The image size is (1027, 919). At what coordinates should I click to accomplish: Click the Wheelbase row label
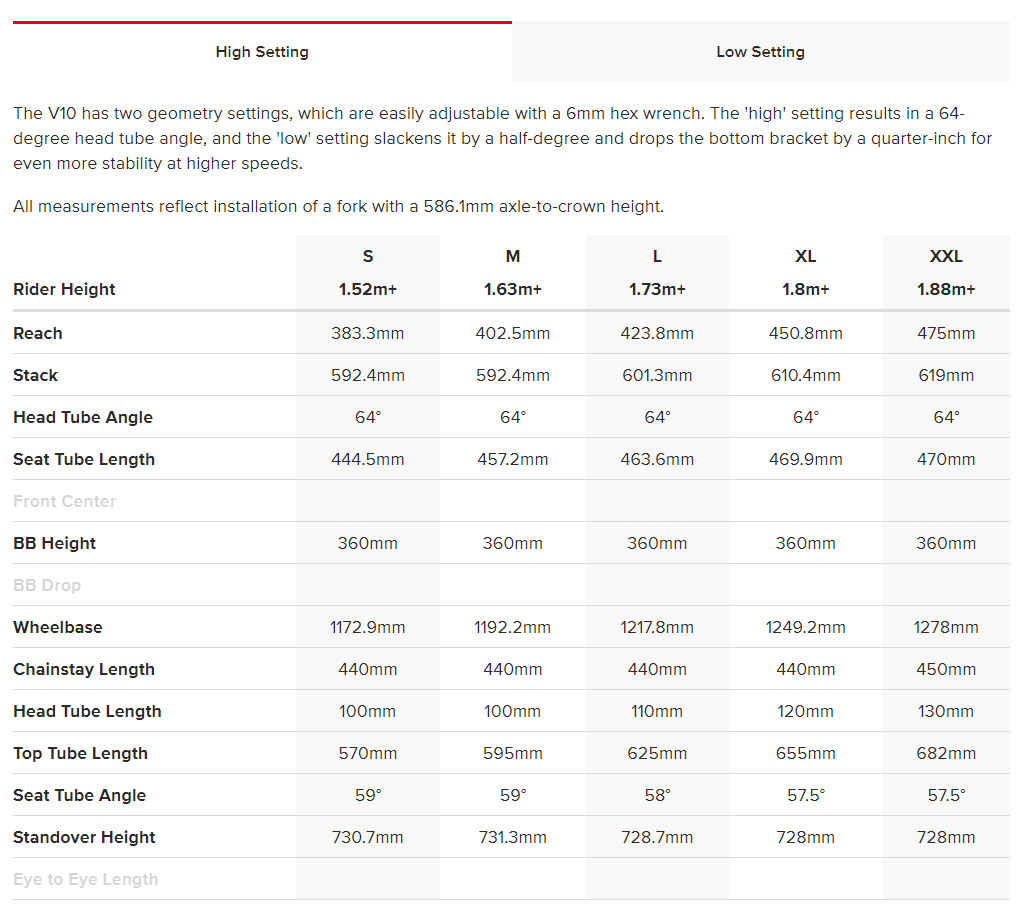pos(58,627)
